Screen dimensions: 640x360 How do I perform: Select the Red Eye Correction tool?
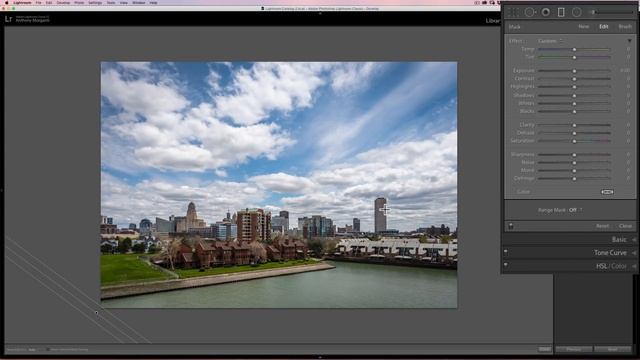pos(546,12)
